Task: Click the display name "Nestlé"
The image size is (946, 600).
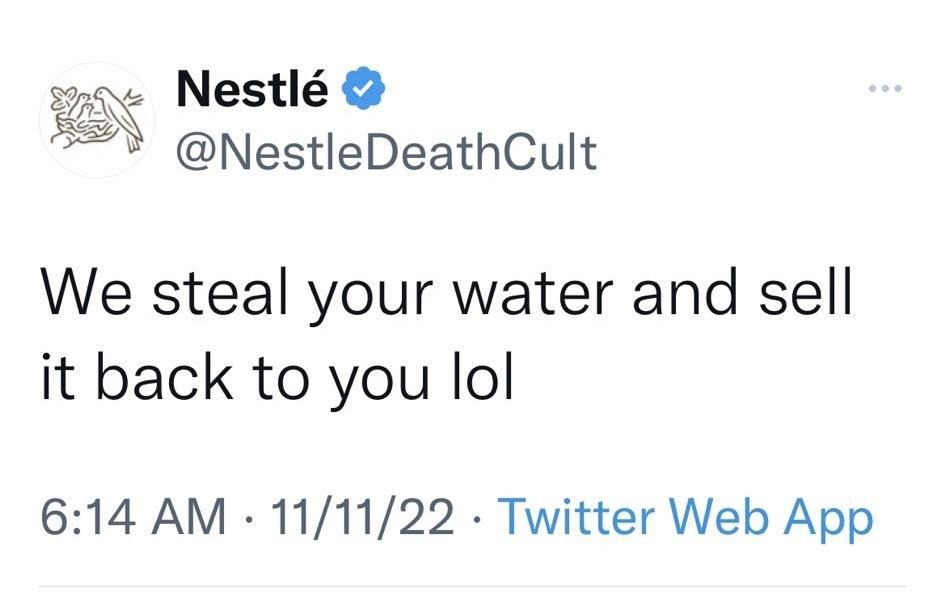Action: click(x=251, y=92)
